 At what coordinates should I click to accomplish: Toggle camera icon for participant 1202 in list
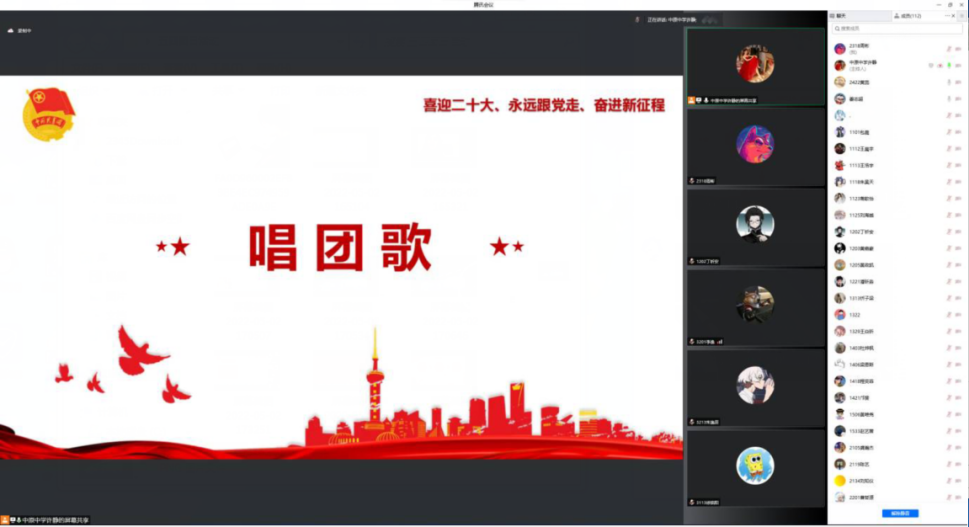[x=959, y=231]
